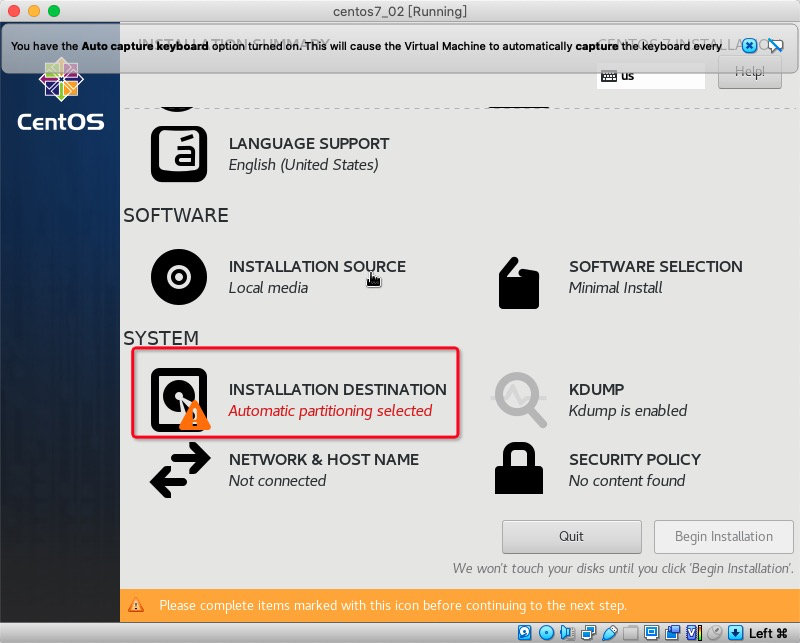Click 'Automatic partitioning selected' warning text
Screen dimensions: 800x643
[x=330, y=411]
